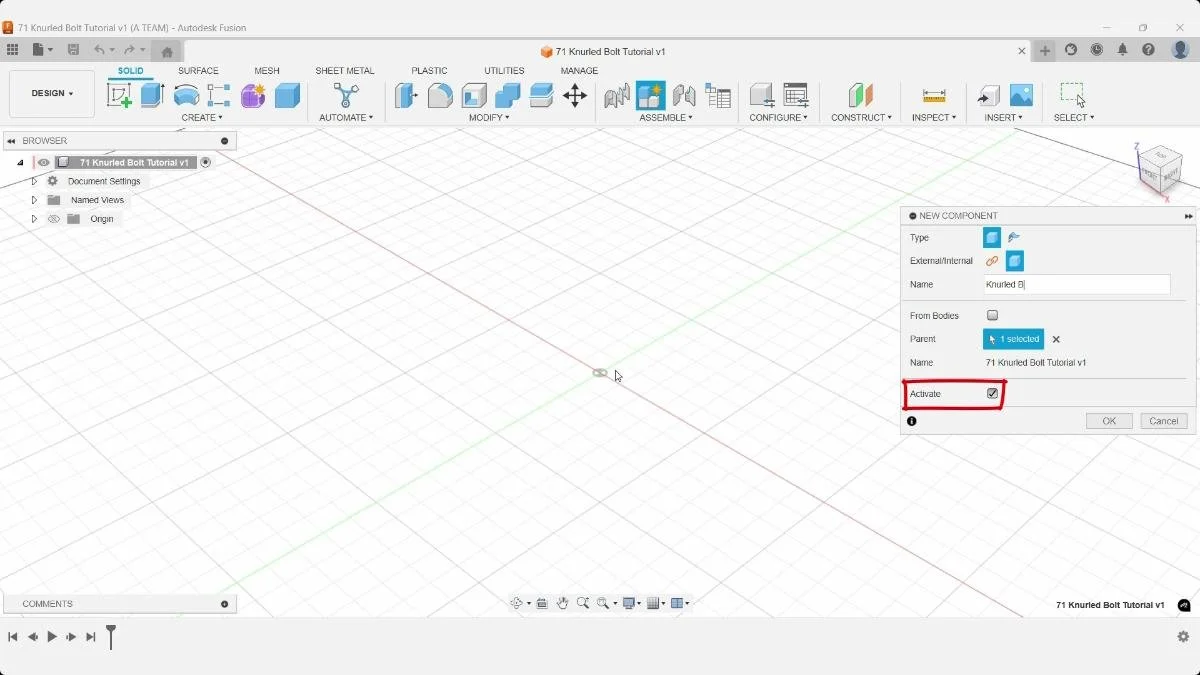Screen dimensions: 1200x675
Task: Click the Change Parameters table icon
Action: tap(796, 95)
